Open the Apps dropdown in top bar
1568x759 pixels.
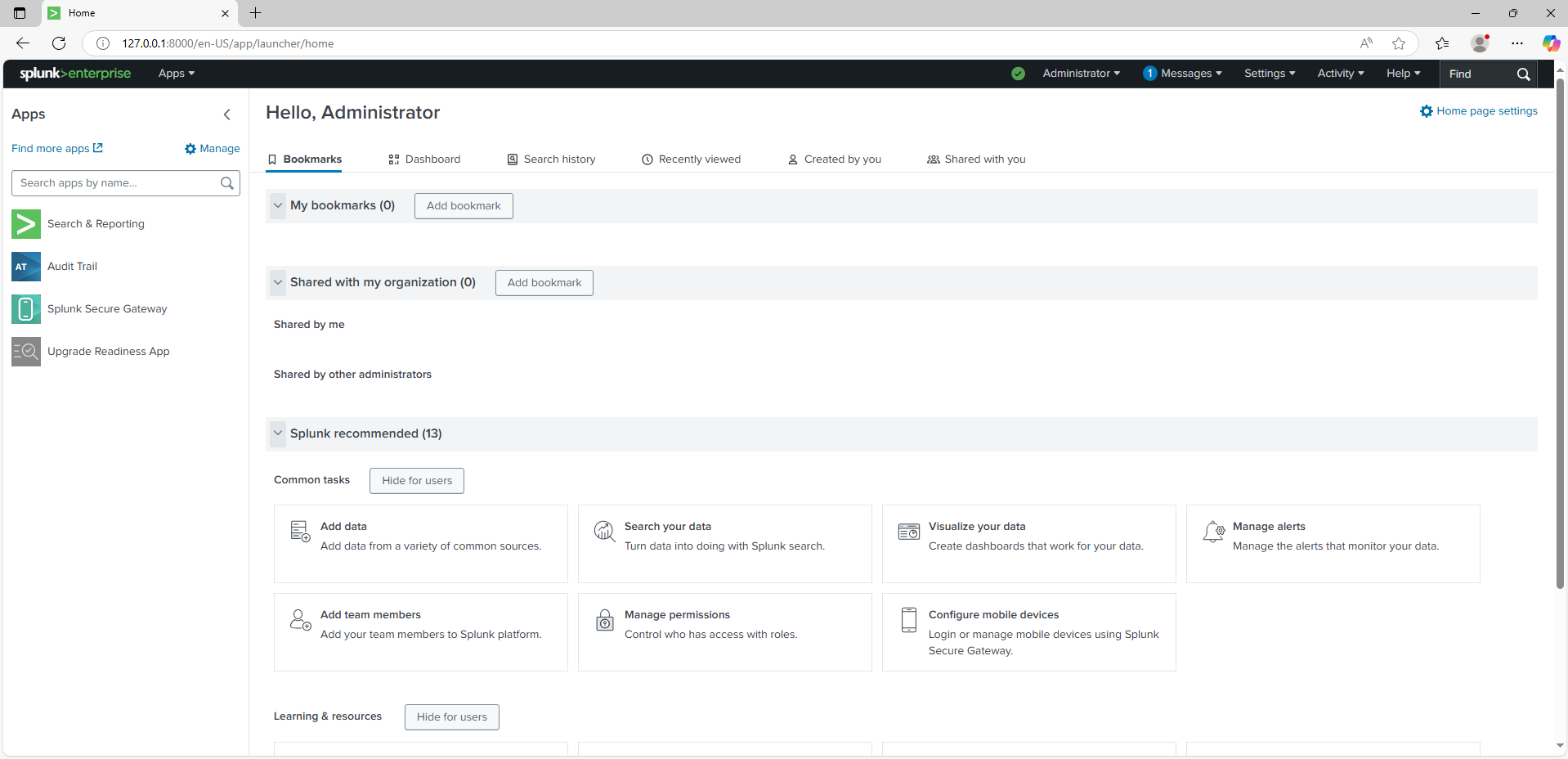pos(177,74)
